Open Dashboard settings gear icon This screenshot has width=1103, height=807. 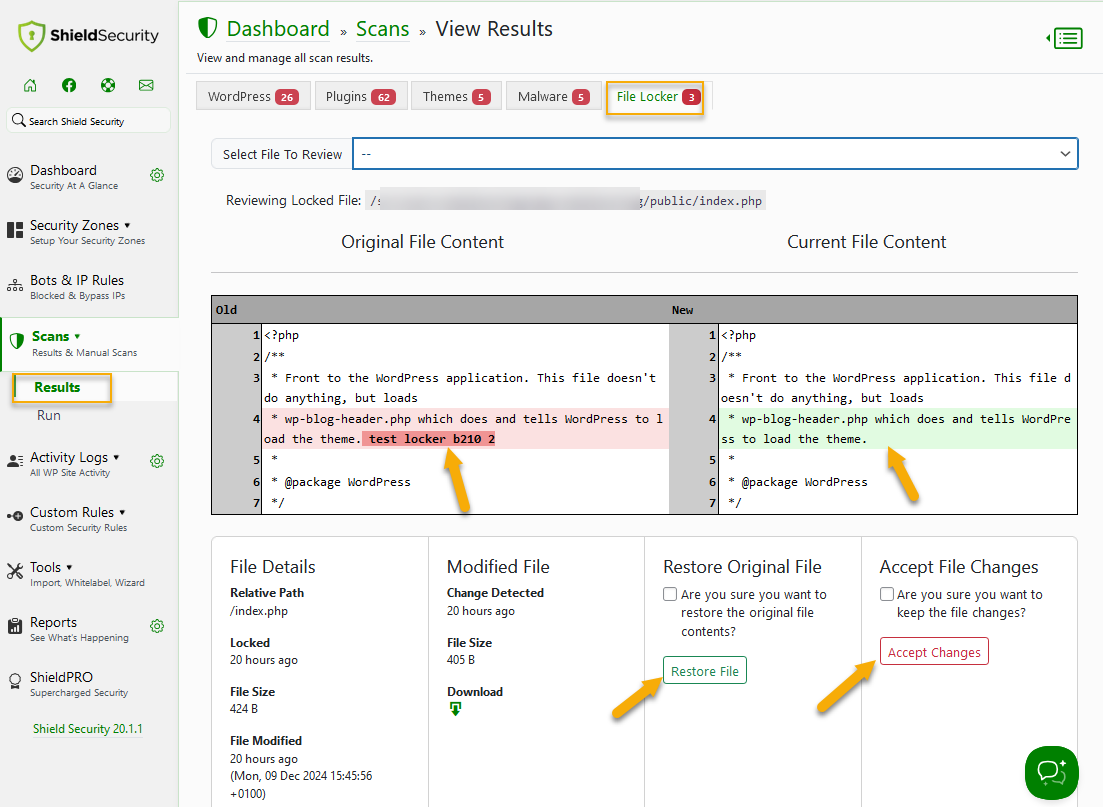coord(157,175)
